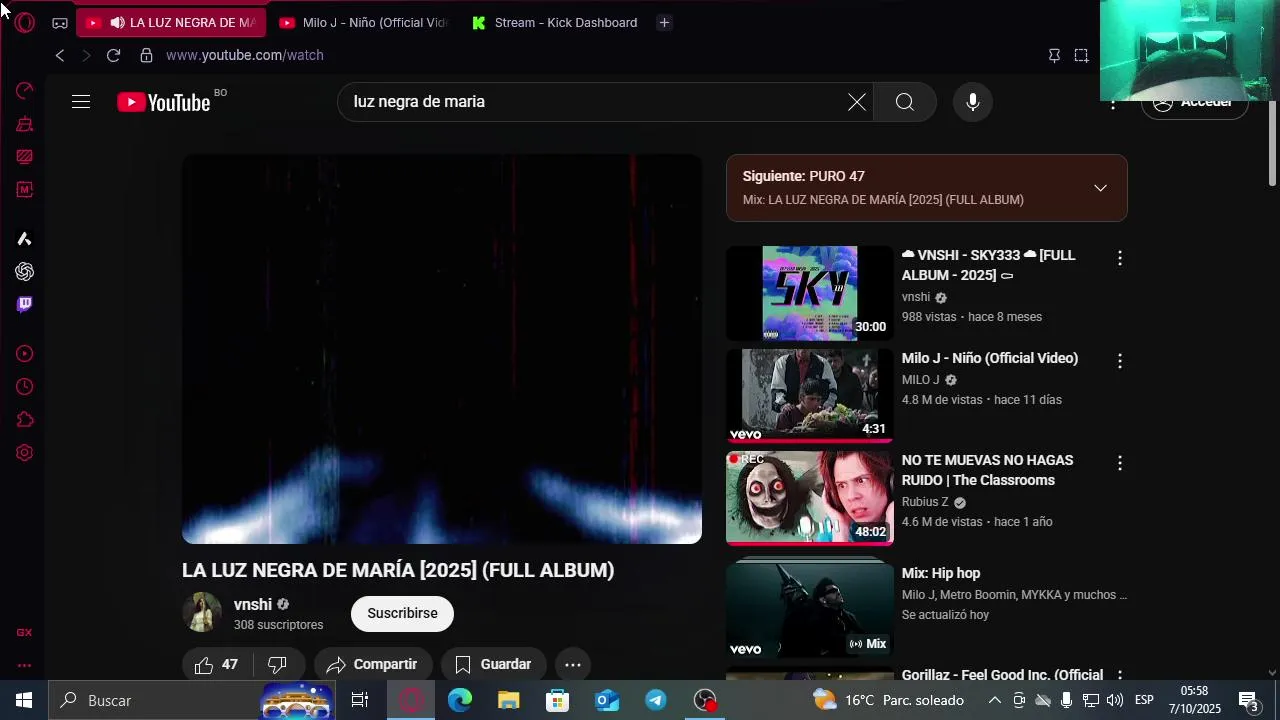Viewport: 1280px width, 720px height.
Task: Open the Windows Start button
Action: (x=24, y=701)
